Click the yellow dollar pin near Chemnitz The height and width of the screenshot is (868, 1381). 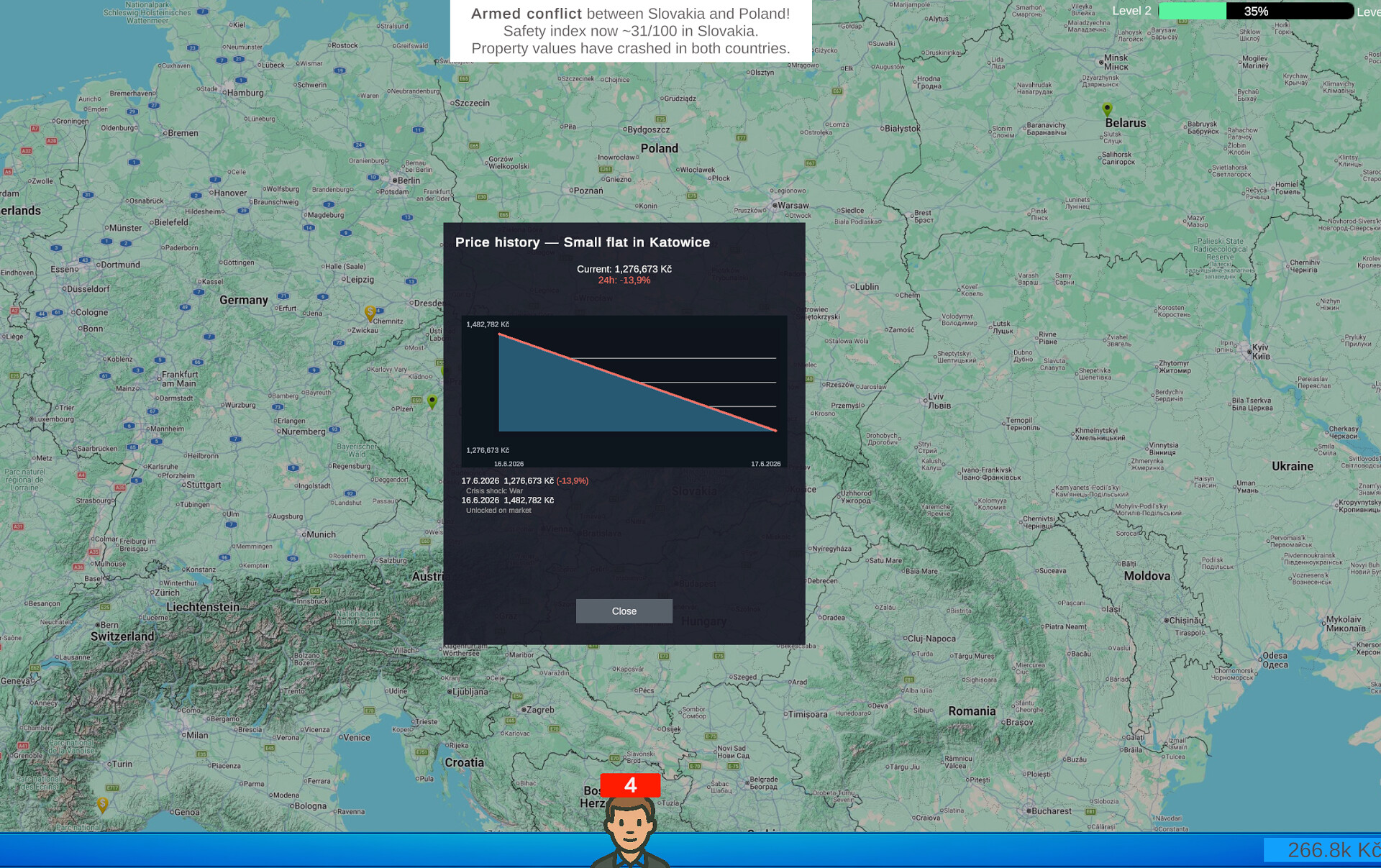tap(370, 313)
